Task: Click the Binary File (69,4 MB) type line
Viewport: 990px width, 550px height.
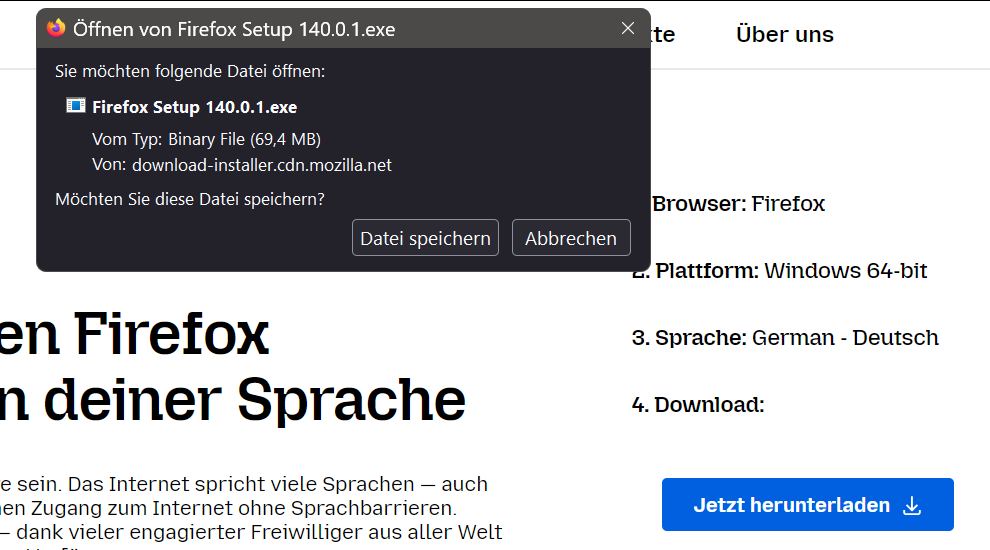Action: (x=206, y=139)
